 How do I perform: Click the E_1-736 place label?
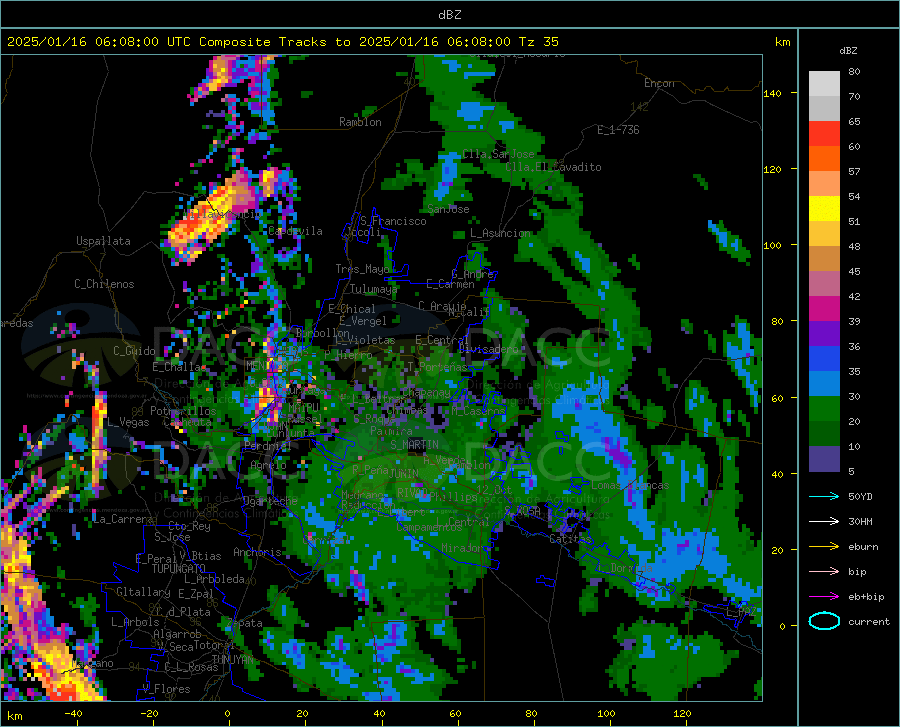[x=618, y=130]
